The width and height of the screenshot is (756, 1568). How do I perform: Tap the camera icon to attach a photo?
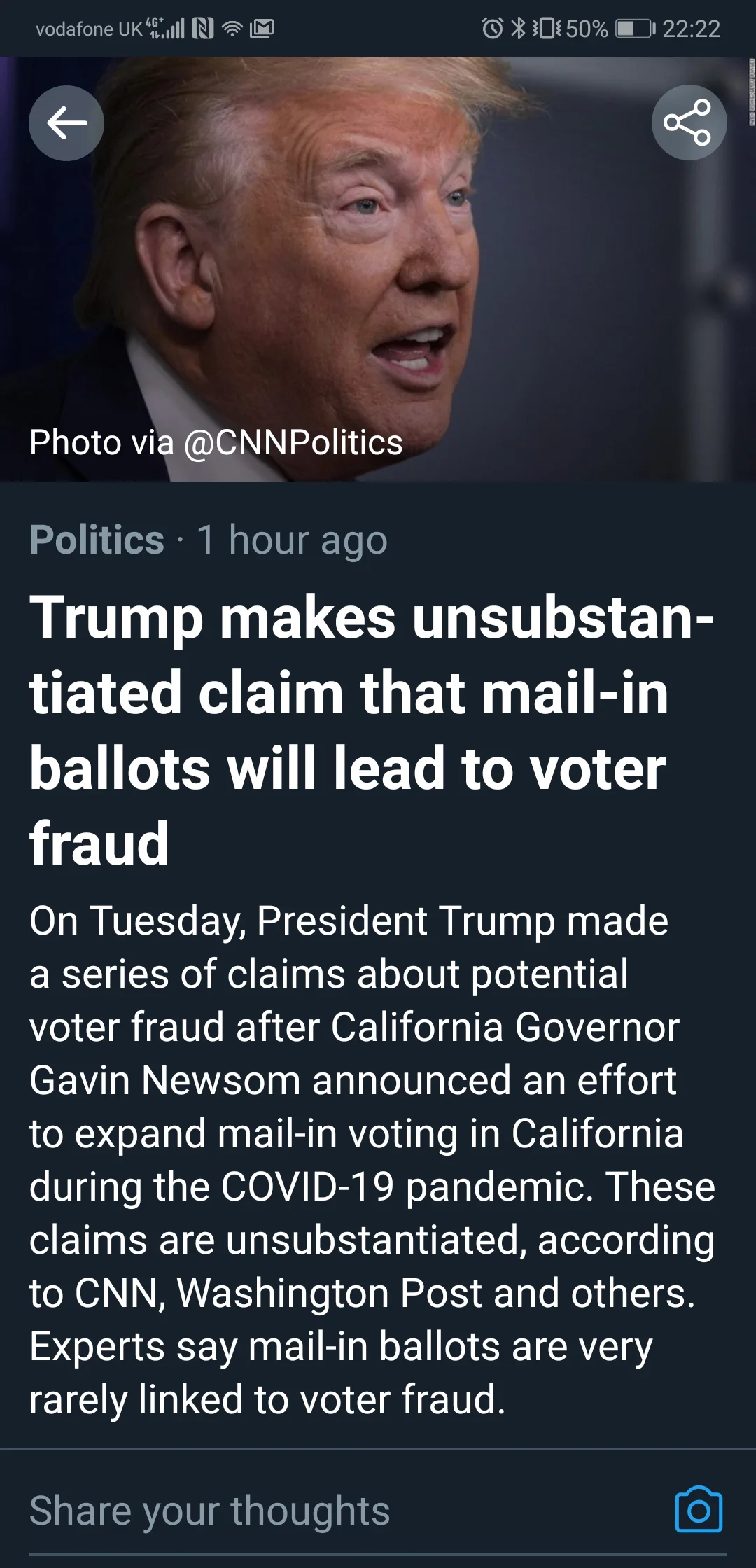[x=699, y=1510]
